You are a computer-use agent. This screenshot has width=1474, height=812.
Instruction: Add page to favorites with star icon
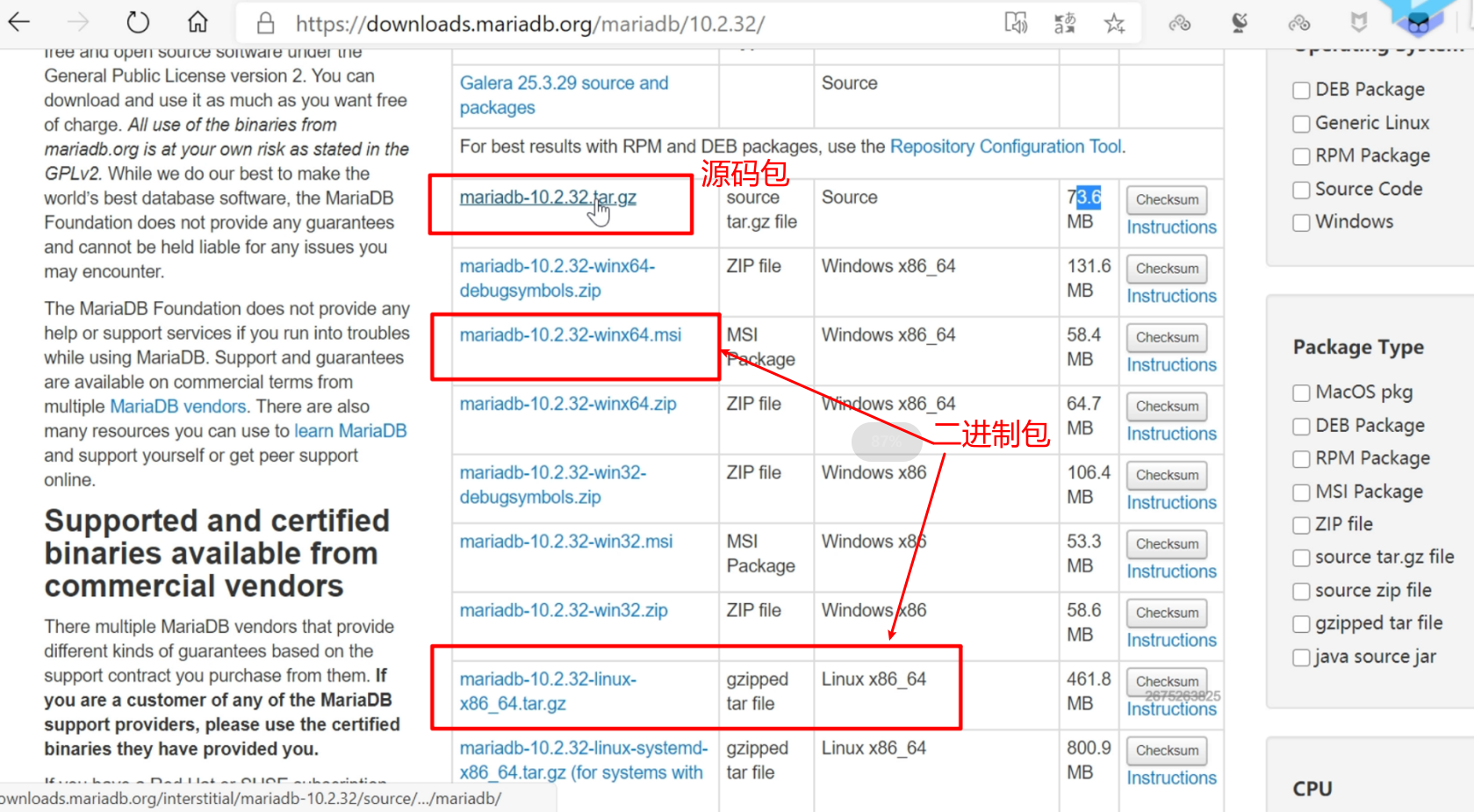1115,23
